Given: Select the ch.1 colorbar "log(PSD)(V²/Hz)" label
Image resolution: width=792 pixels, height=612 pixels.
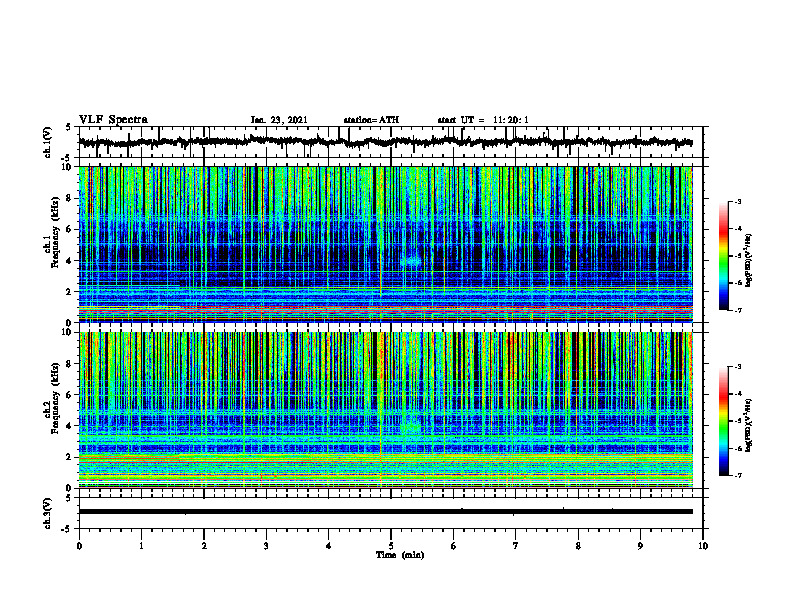Looking at the screenshot, I should 749,261.
